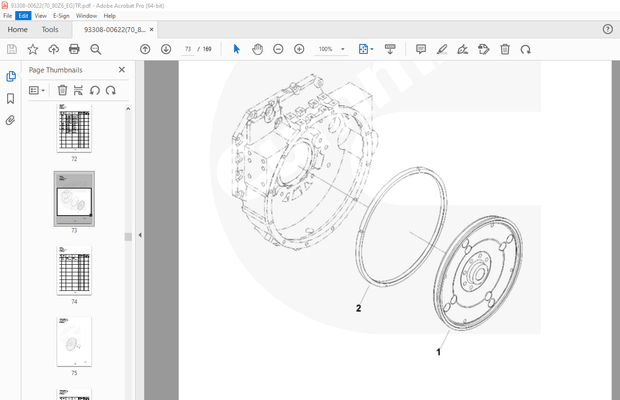Open the Bookmarks sidebar panel

[11, 98]
